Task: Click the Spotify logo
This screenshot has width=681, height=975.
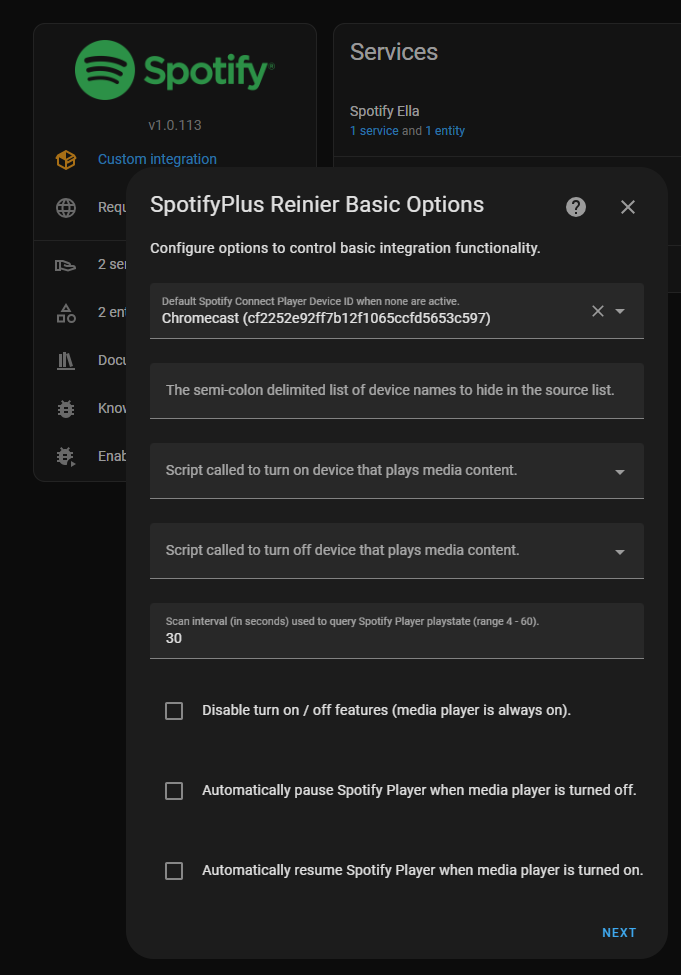Action: [x=174, y=71]
